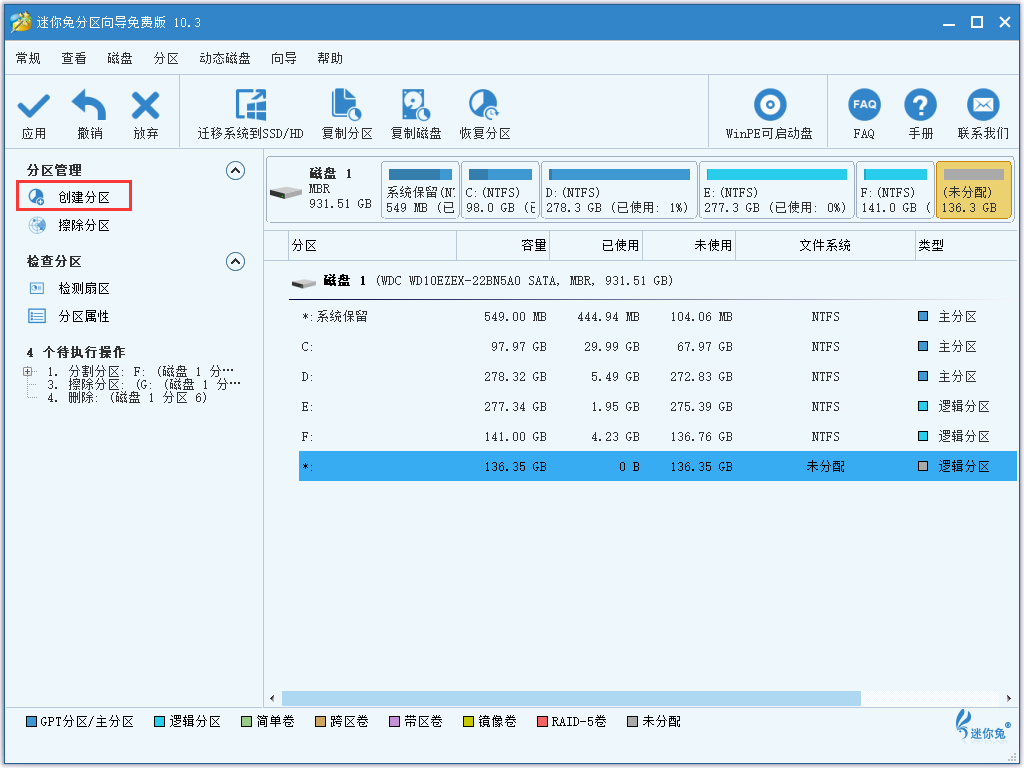Click the 磁盘 1 MBR disk icon in map
The height and width of the screenshot is (768, 1024).
tap(285, 193)
